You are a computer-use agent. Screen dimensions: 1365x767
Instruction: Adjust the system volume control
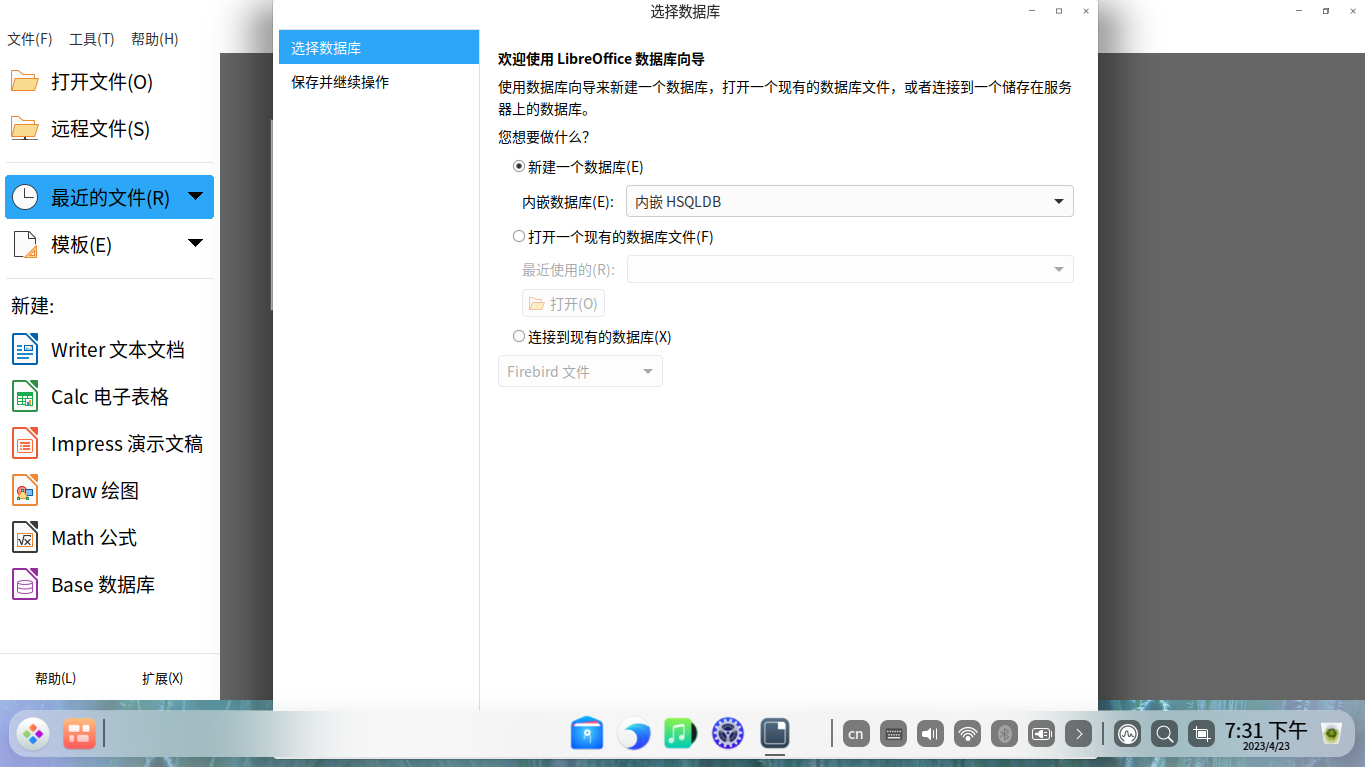coord(929,733)
